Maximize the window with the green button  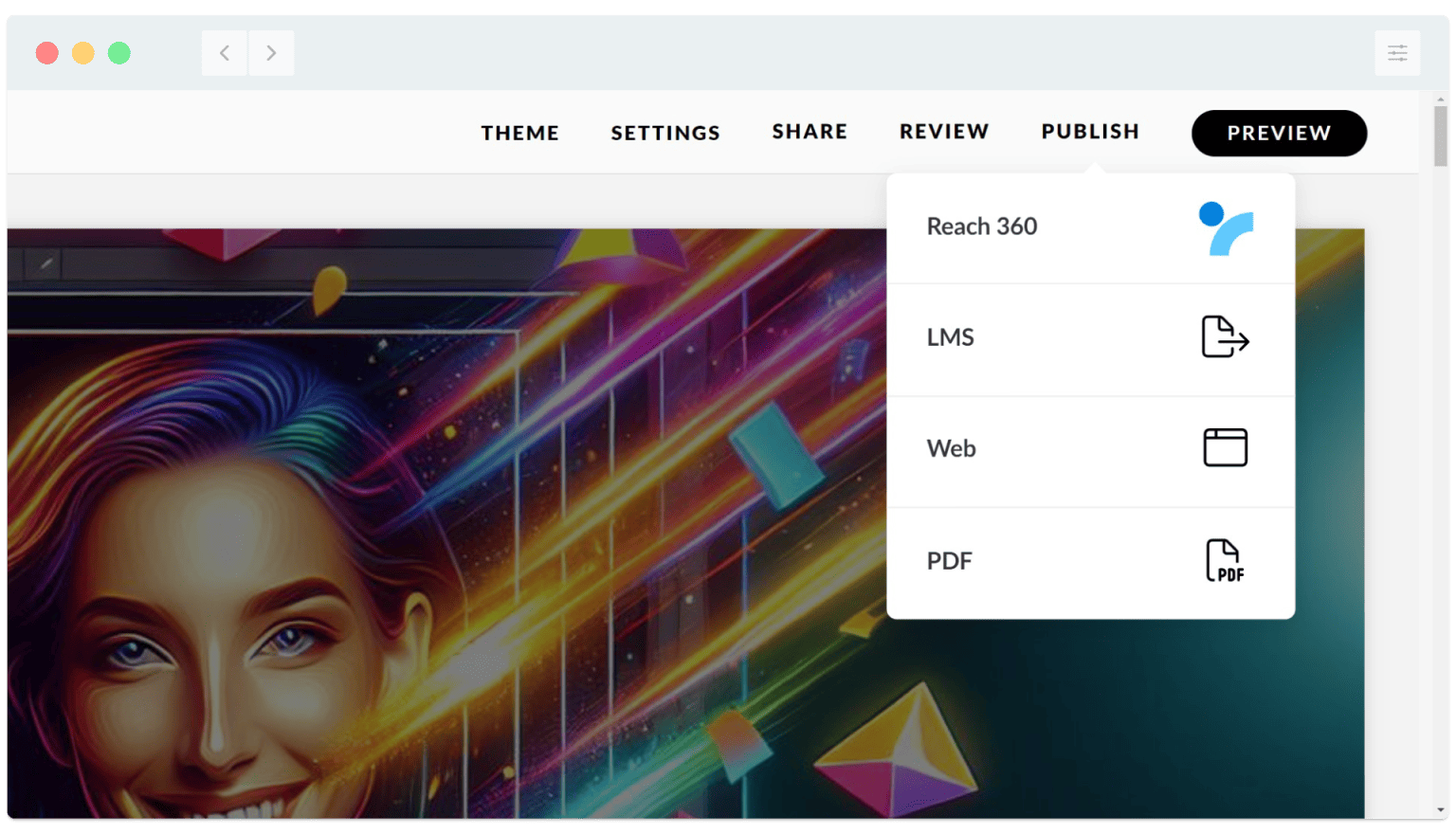[x=119, y=53]
